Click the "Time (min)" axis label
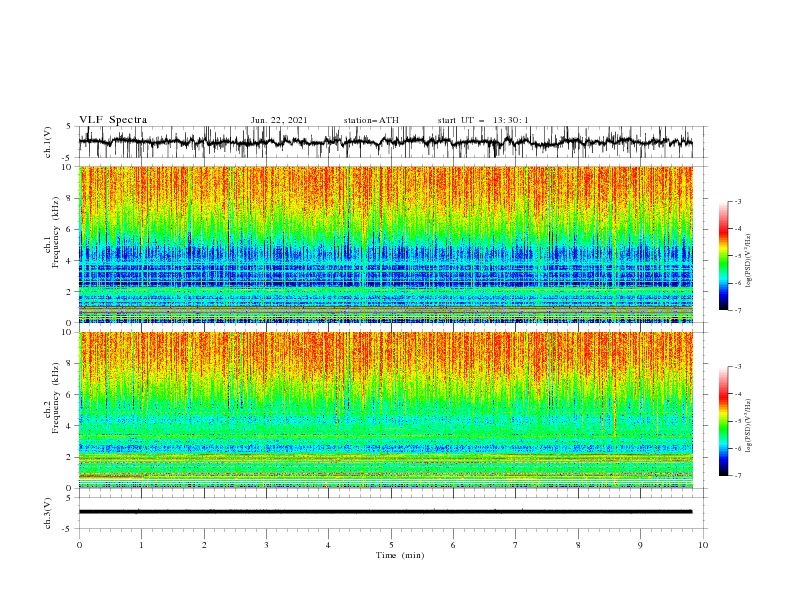This screenshot has width=792, height=612. (400, 555)
